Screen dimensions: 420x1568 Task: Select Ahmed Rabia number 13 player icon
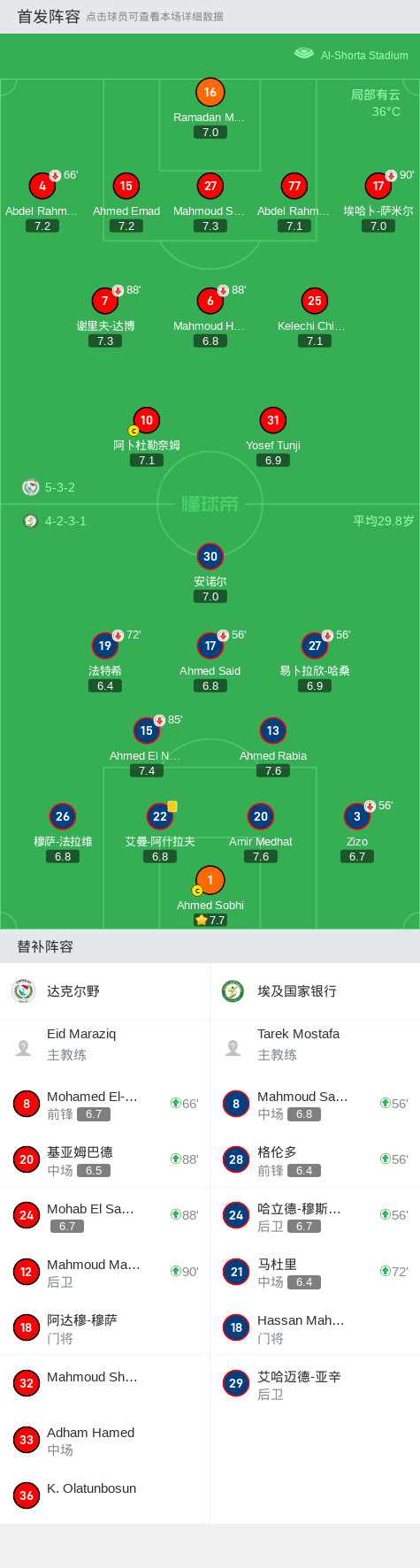[273, 730]
